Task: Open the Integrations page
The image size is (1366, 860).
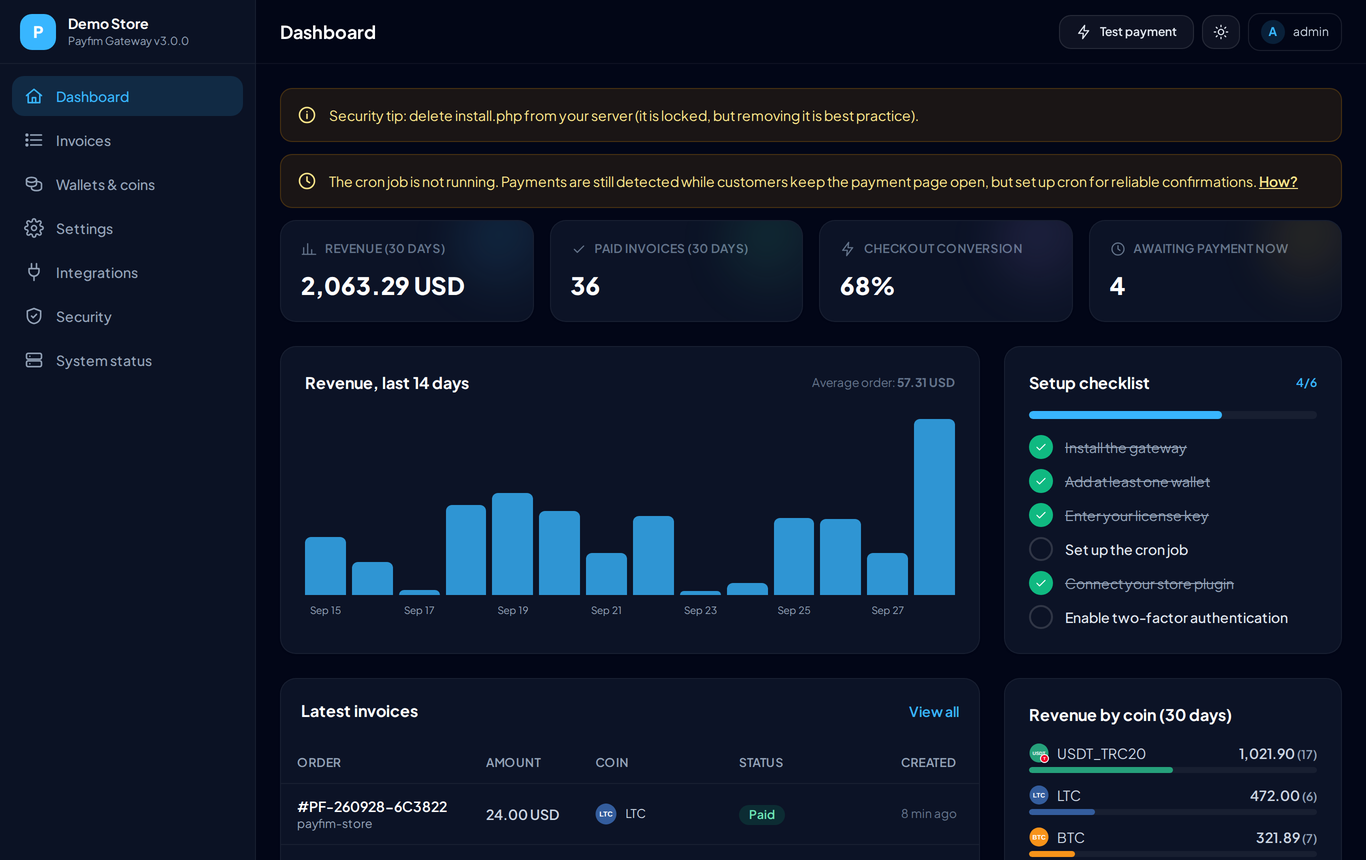Action: 127,272
